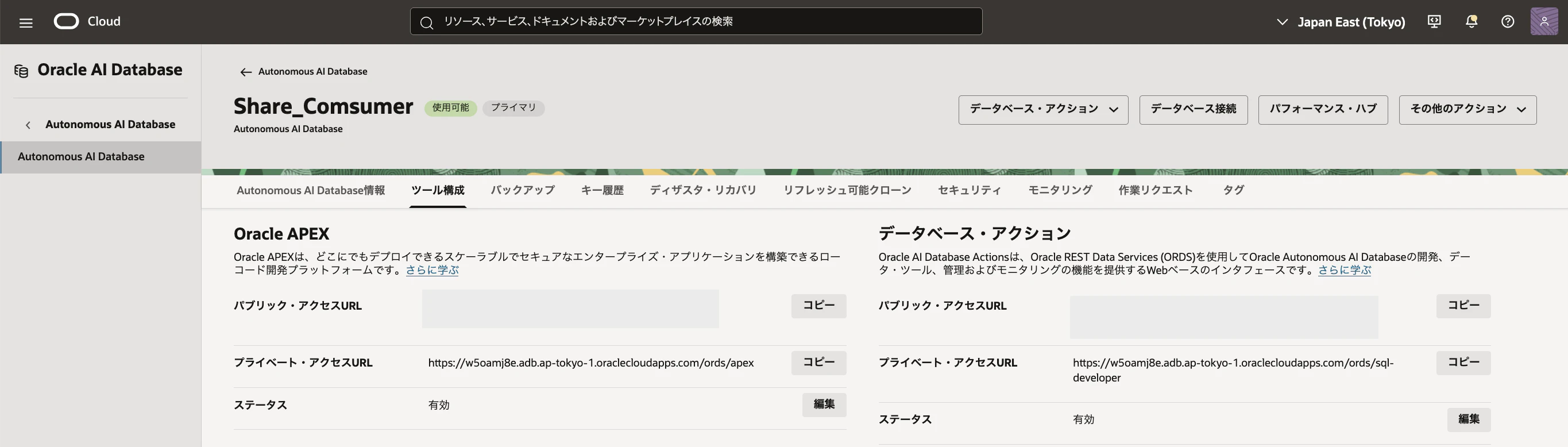Edit the Oracle APEX status
1568x447 pixels.
pyautogui.click(x=824, y=405)
